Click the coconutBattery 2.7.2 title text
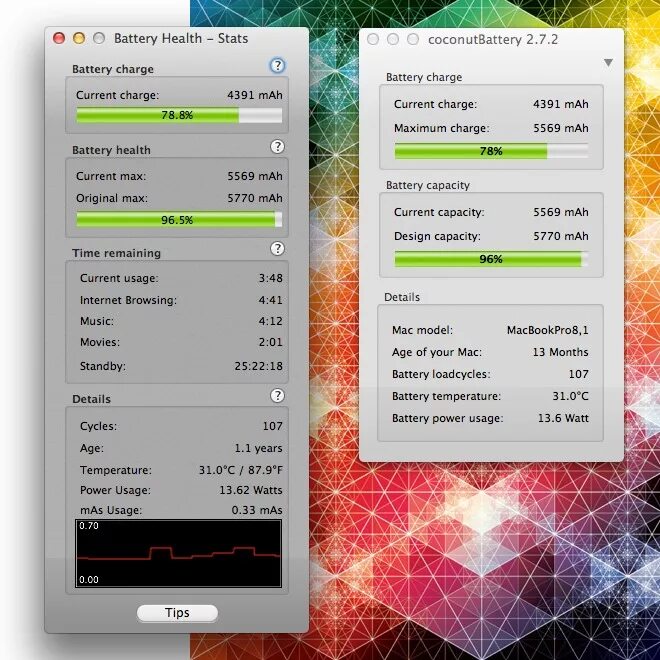The image size is (660, 660). (x=493, y=40)
